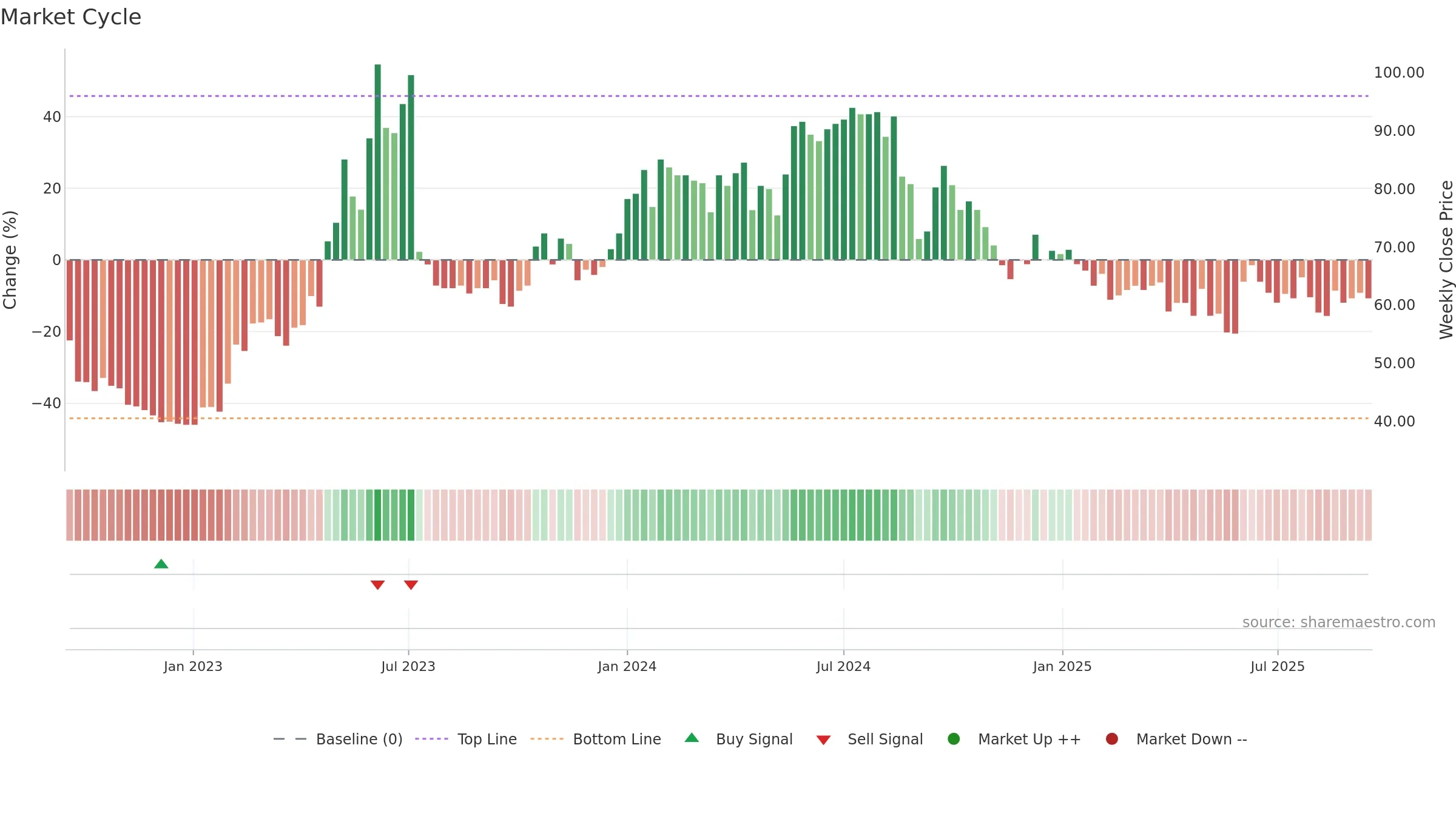Click the 60.00 price tick label
Image resolution: width=1456 pixels, height=819 pixels.
tap(1395, 305)
